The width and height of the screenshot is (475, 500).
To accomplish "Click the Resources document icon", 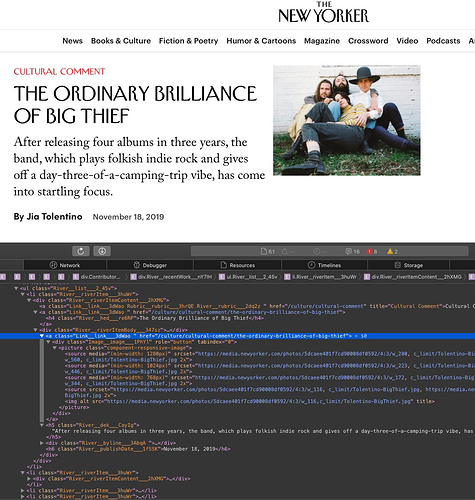I will [x=223, y=265].
